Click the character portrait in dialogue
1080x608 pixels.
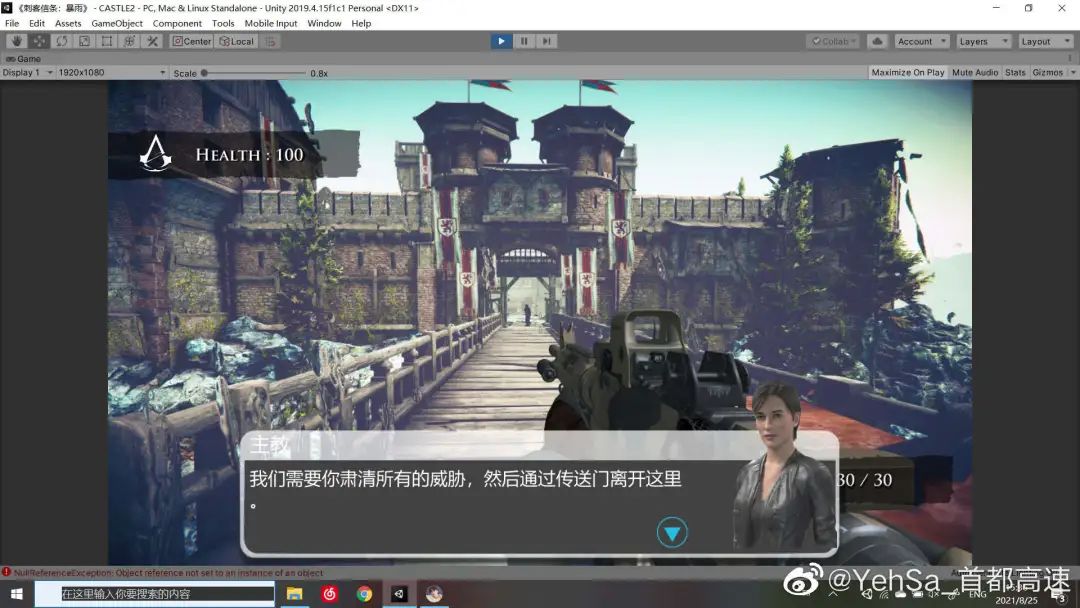pos(783,467)
